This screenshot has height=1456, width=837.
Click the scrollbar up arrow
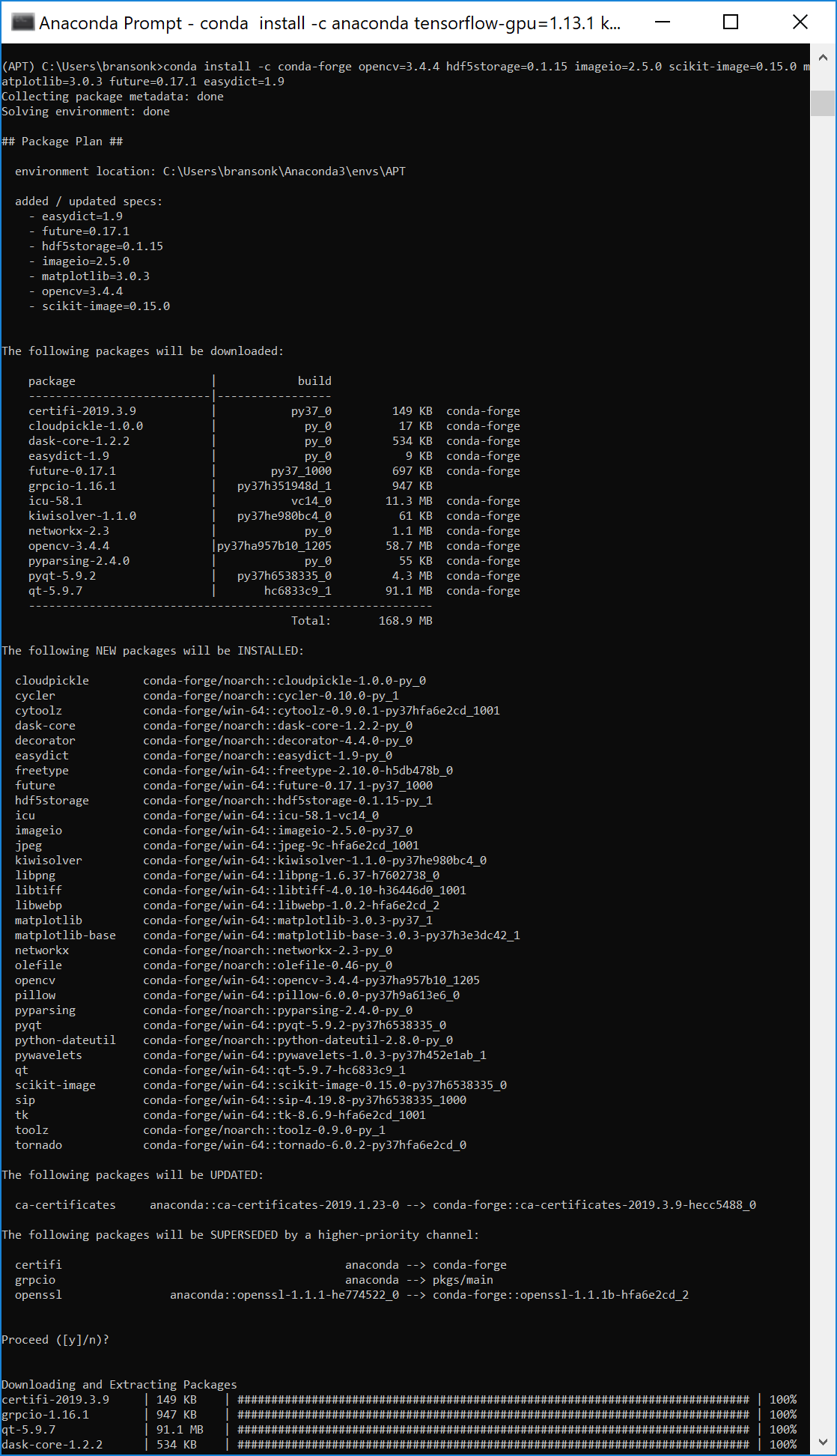[823, 58]
